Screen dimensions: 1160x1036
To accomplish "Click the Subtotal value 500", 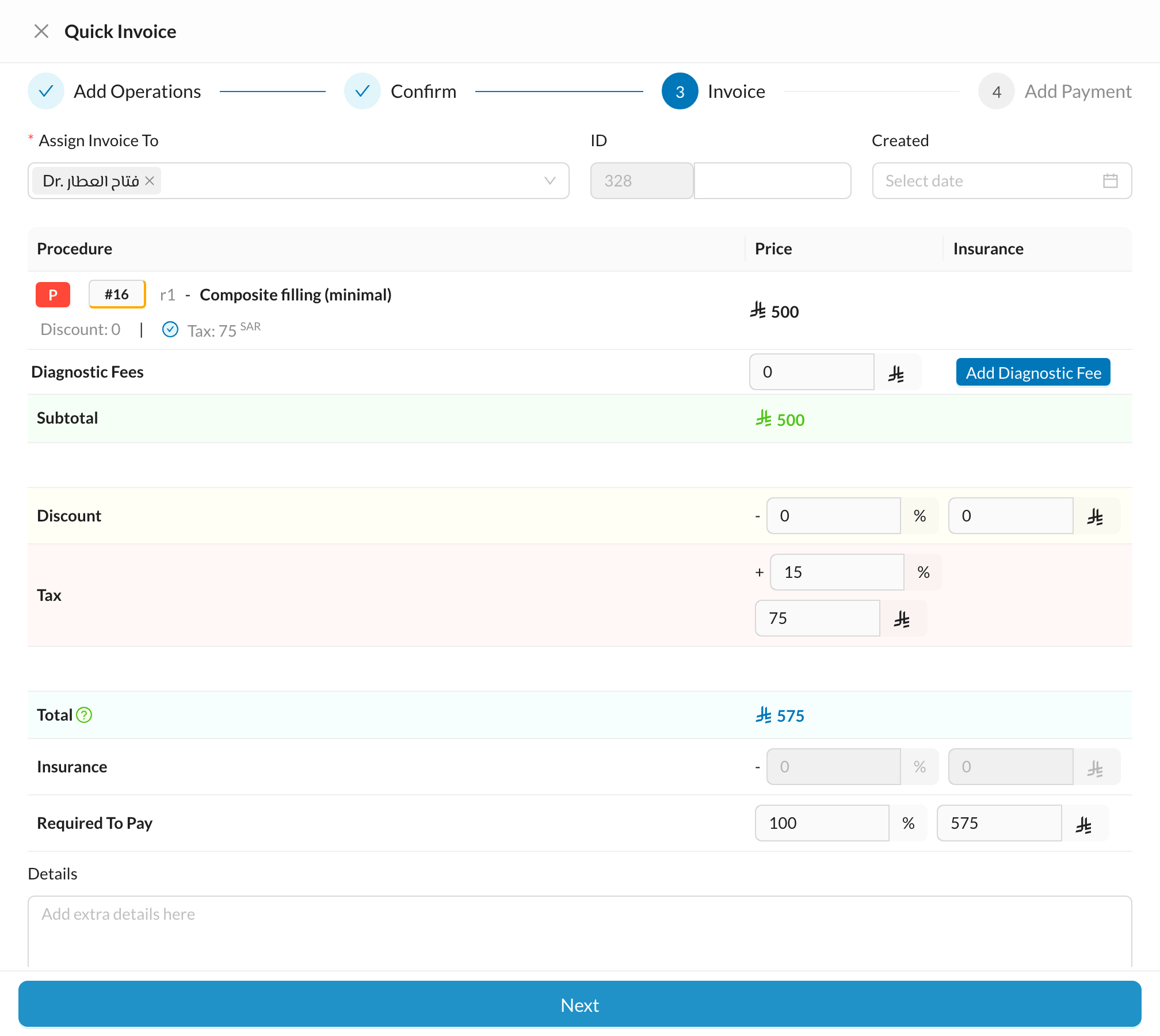I will click(780, 419).
